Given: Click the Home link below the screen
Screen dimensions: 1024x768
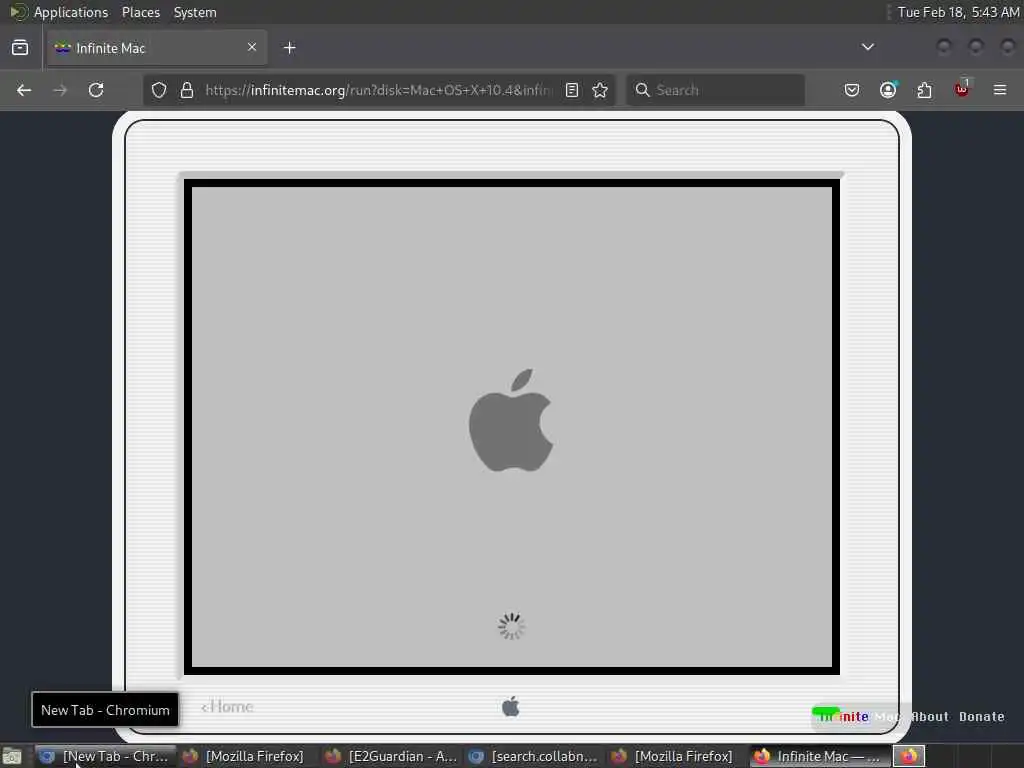Looking at the screenshot, I should tap(227, 707).
